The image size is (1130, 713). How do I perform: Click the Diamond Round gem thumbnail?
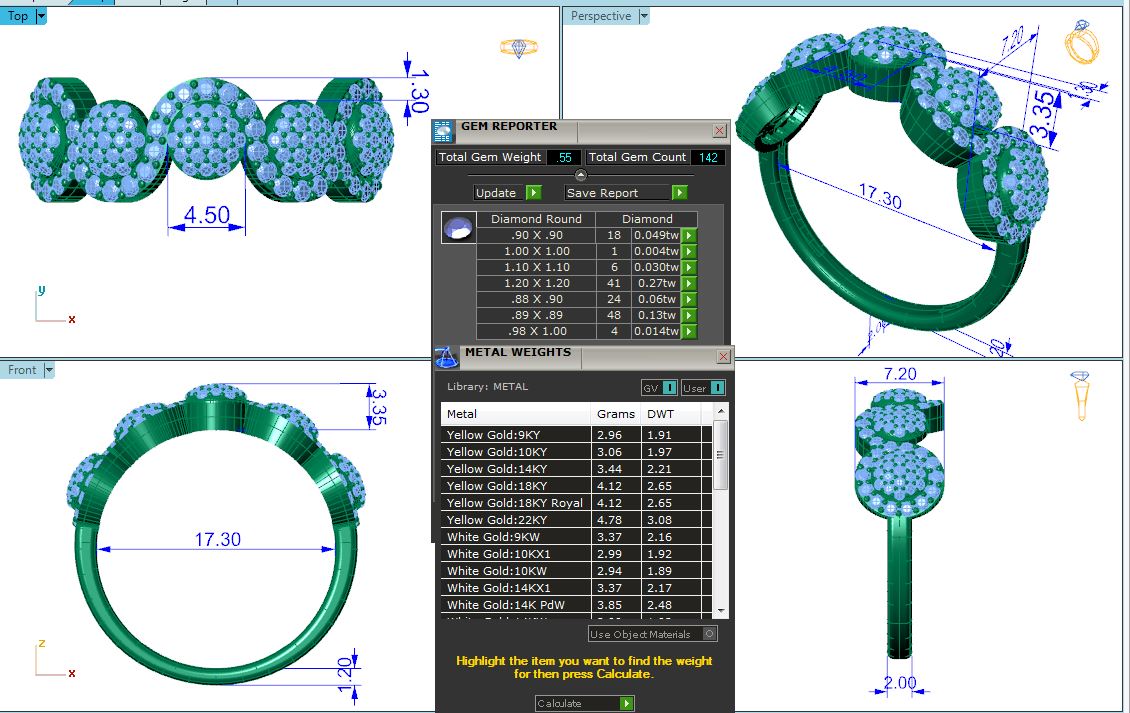click(x=458, y=228)
